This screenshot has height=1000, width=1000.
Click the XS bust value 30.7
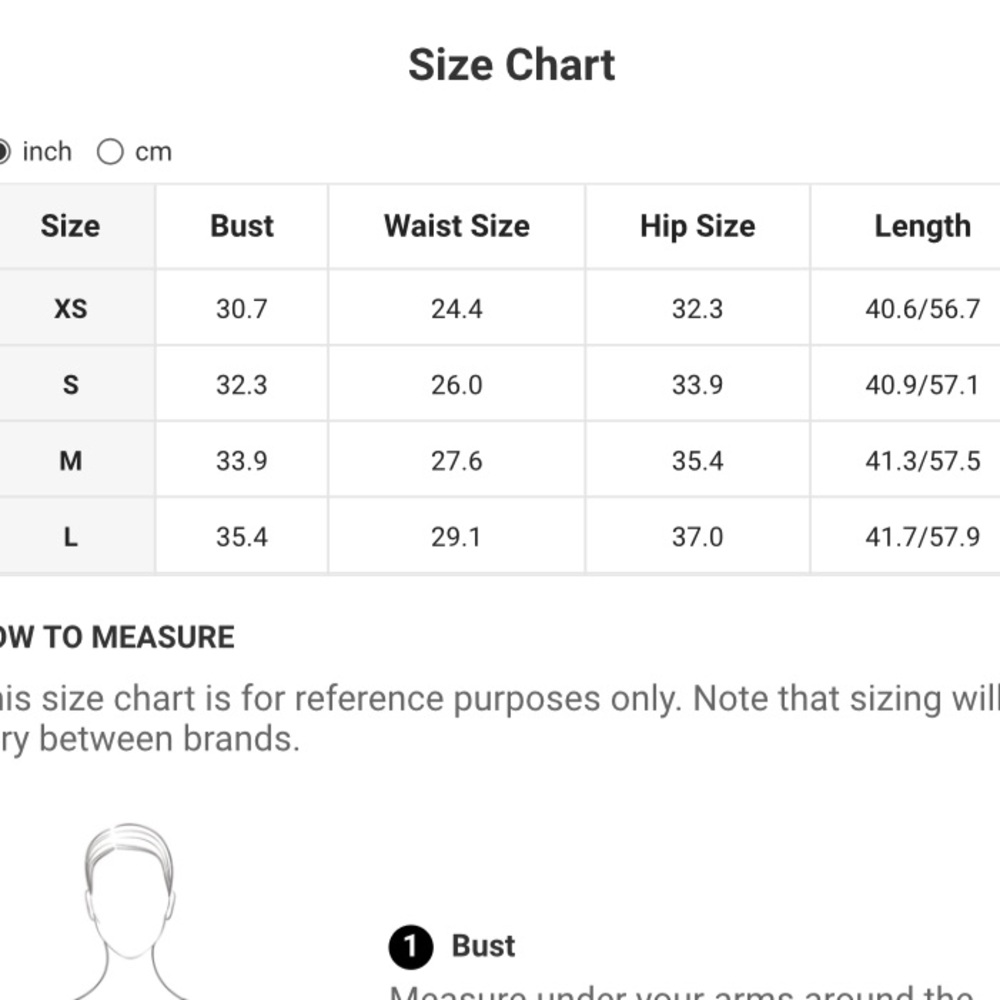point(242,309)
